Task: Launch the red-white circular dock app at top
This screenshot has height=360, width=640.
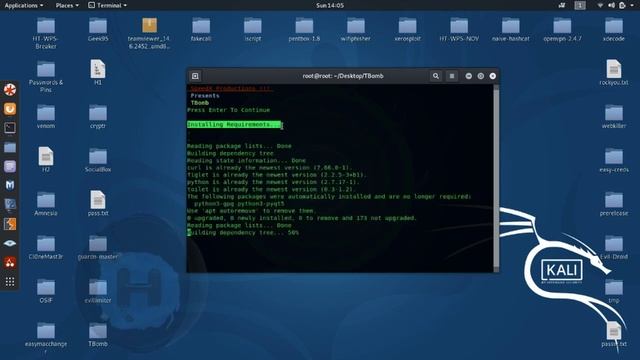Action: [10, 89]
